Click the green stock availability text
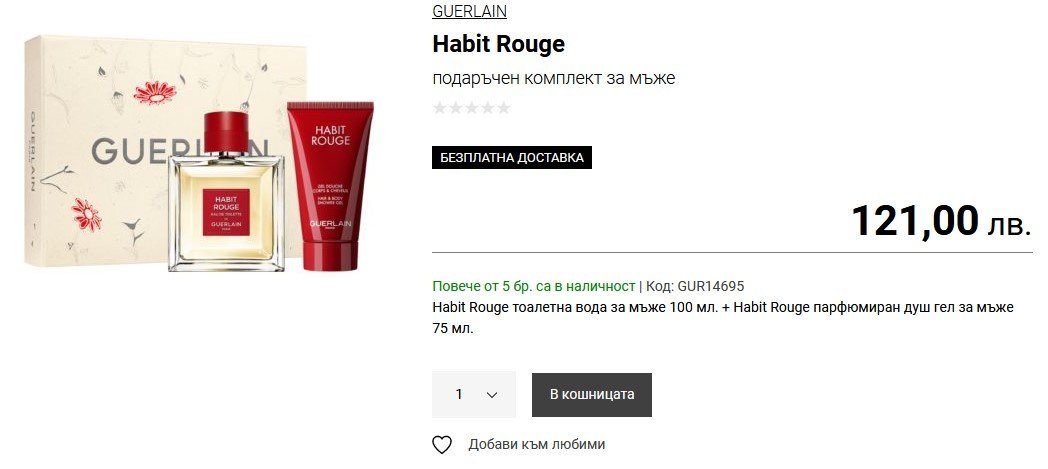1048x469 pixels. (533, 286)
